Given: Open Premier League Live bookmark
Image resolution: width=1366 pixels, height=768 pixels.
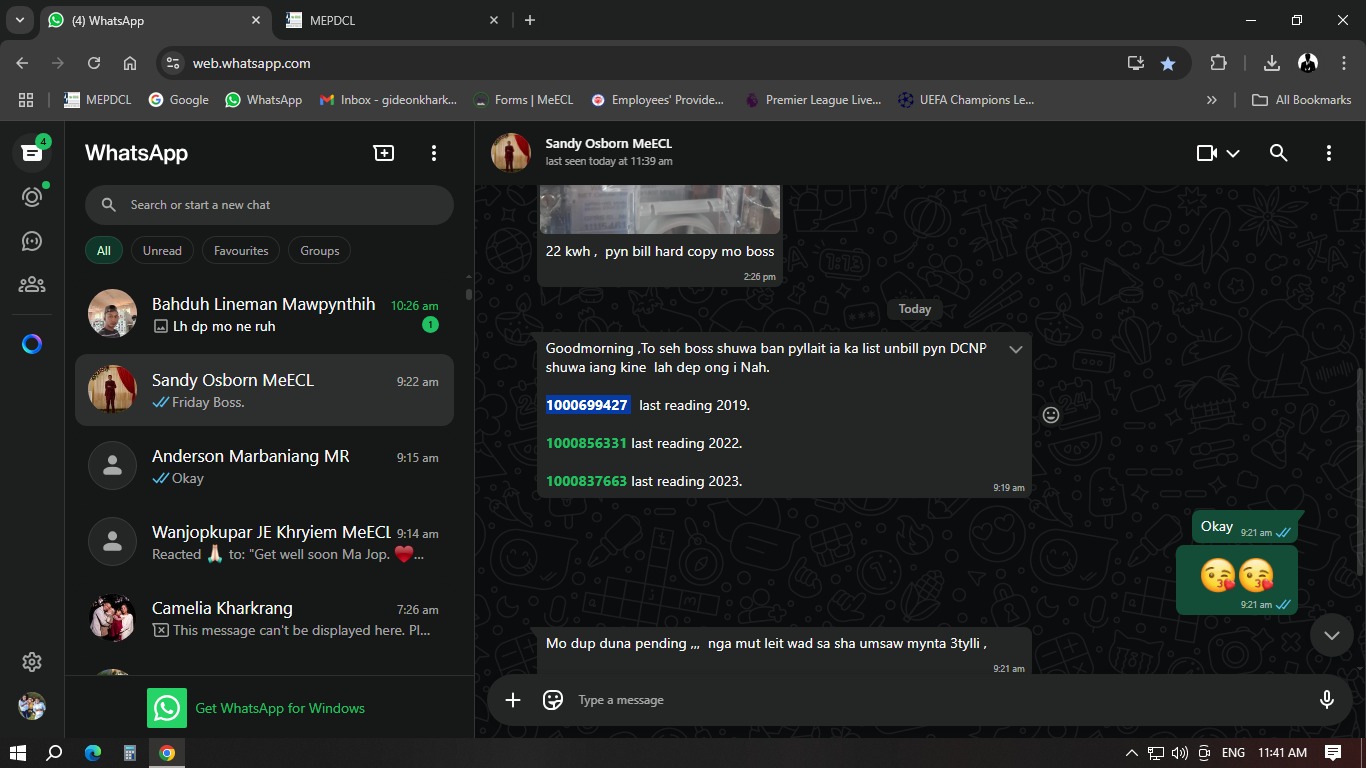Looking at the screenshot, I should pyautogui.click(x=814, y=100).
